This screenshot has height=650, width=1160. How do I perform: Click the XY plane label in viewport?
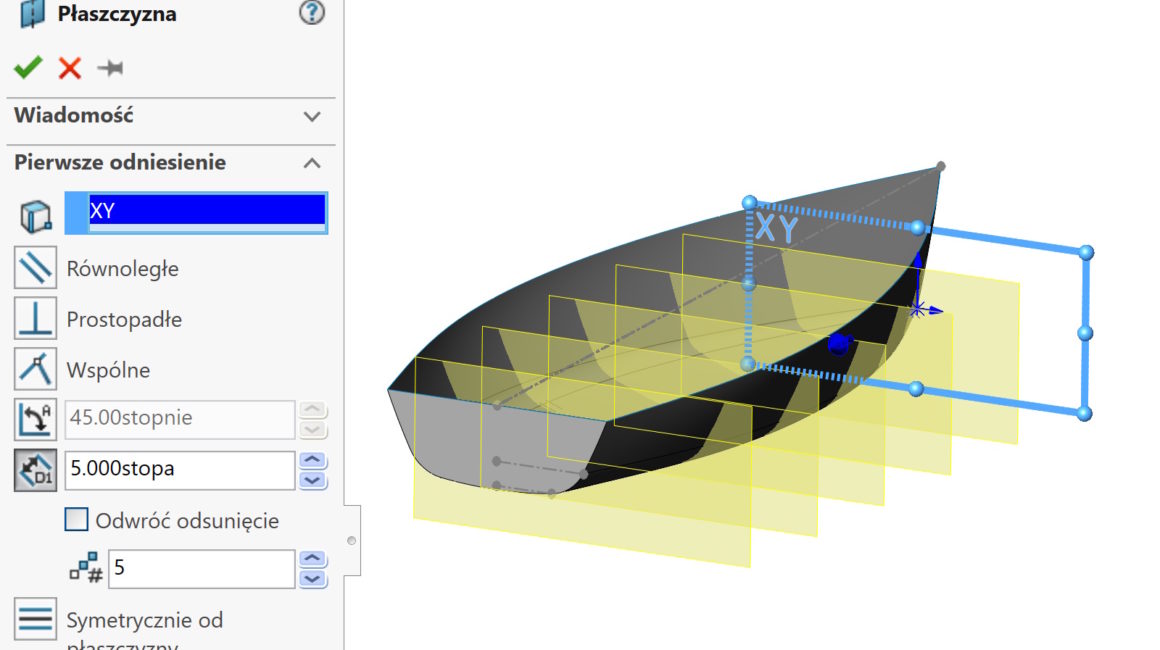pos(776,229)
